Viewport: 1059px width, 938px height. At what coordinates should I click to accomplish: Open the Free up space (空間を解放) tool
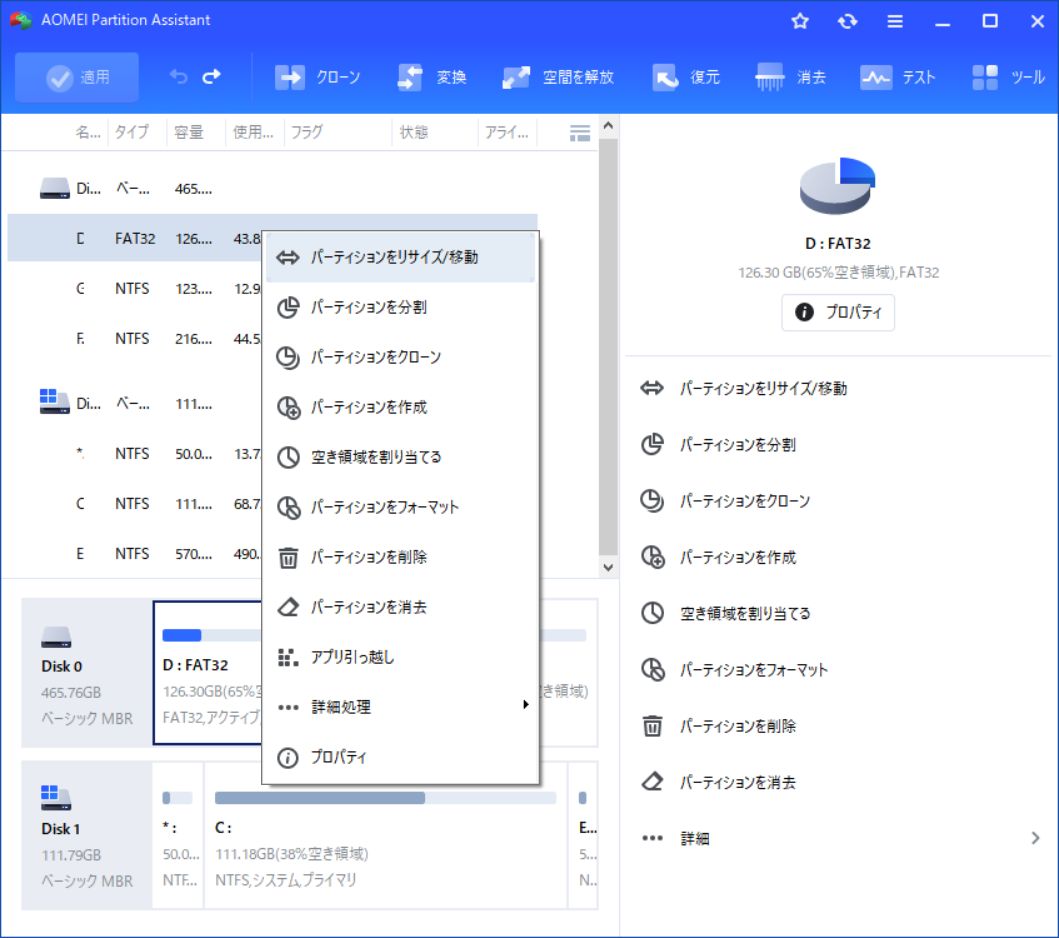coord(558,78)
